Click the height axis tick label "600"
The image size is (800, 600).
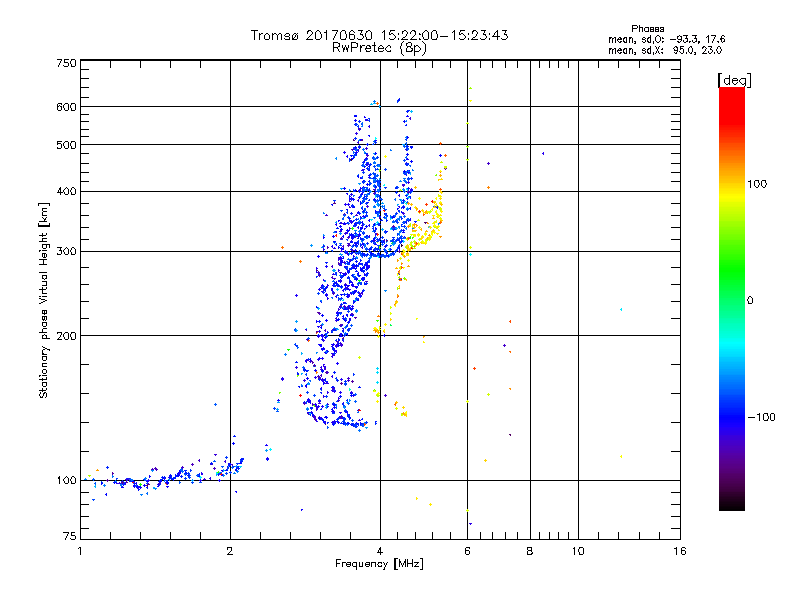(x=66, y=107)
